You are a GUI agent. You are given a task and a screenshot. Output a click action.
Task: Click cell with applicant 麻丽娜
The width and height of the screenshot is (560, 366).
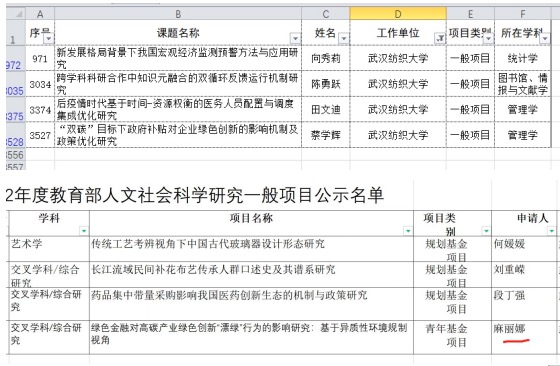pyautogui.click(x=524, y=337)
